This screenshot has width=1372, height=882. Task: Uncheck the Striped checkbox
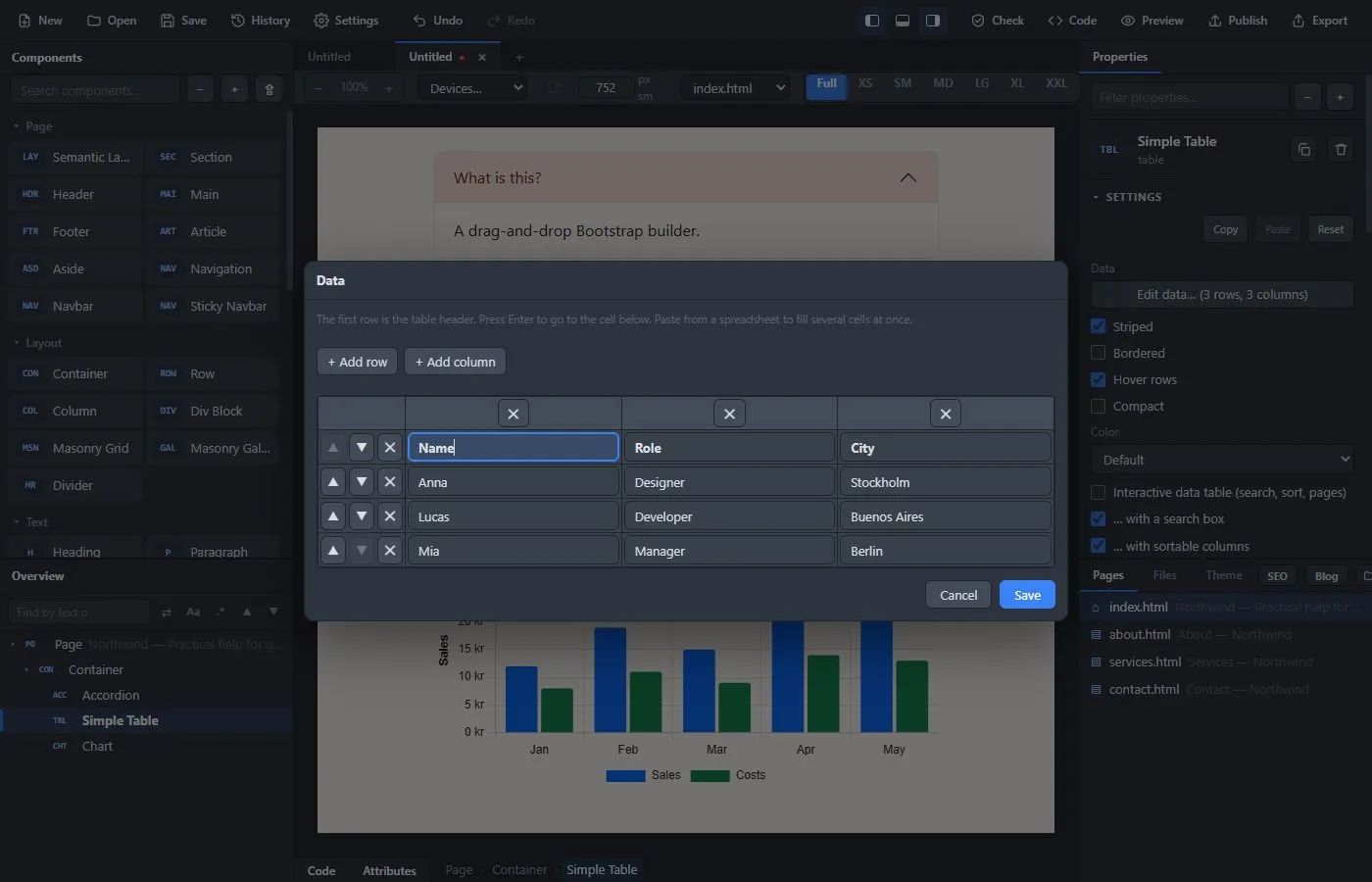[x=1099, y=326]
